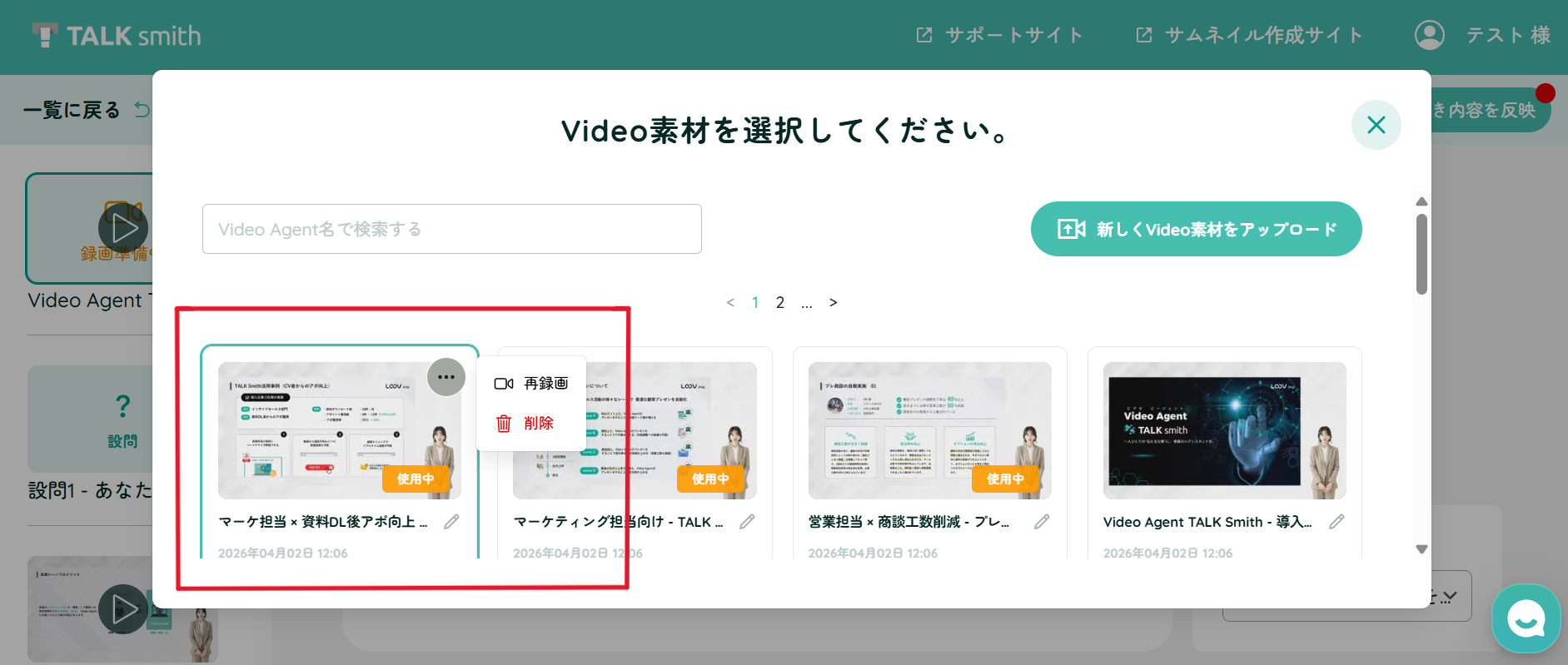Click edit pencil for Video Agent TALK Smith

point(1337,522)
